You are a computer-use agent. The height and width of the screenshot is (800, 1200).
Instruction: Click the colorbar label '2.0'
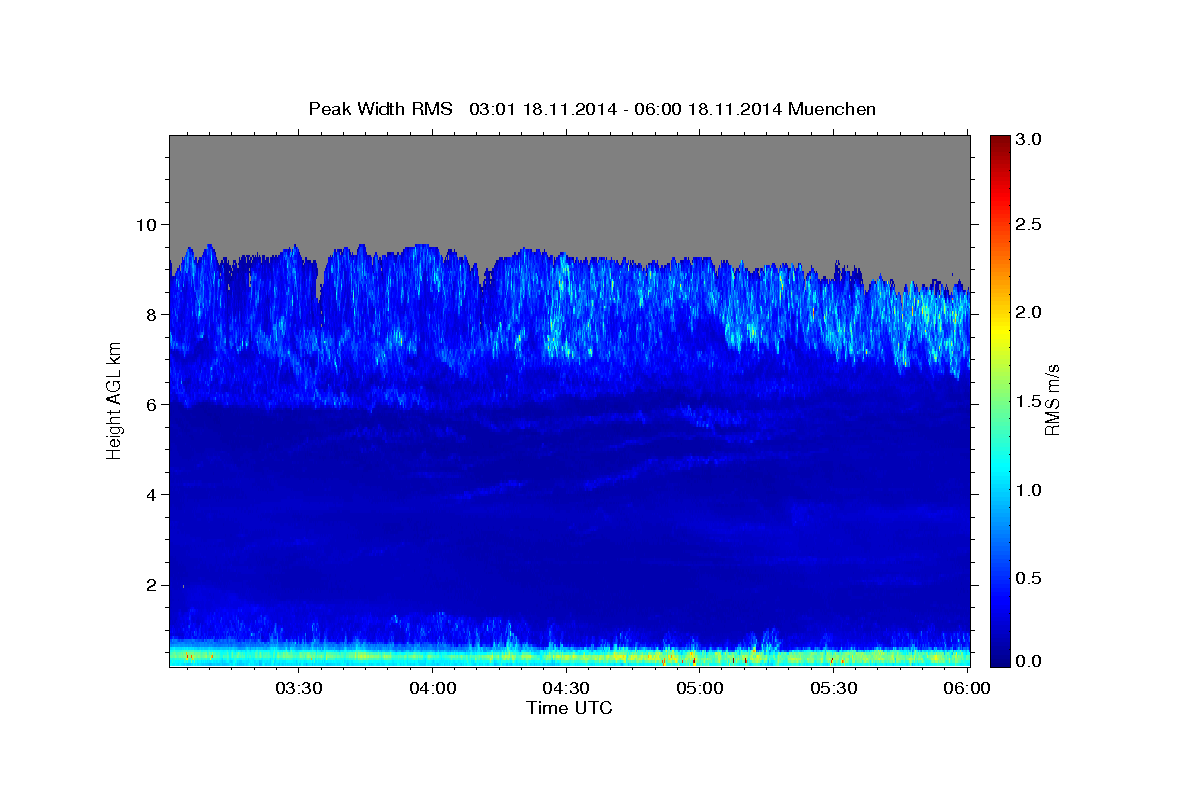coord(1031,312)
